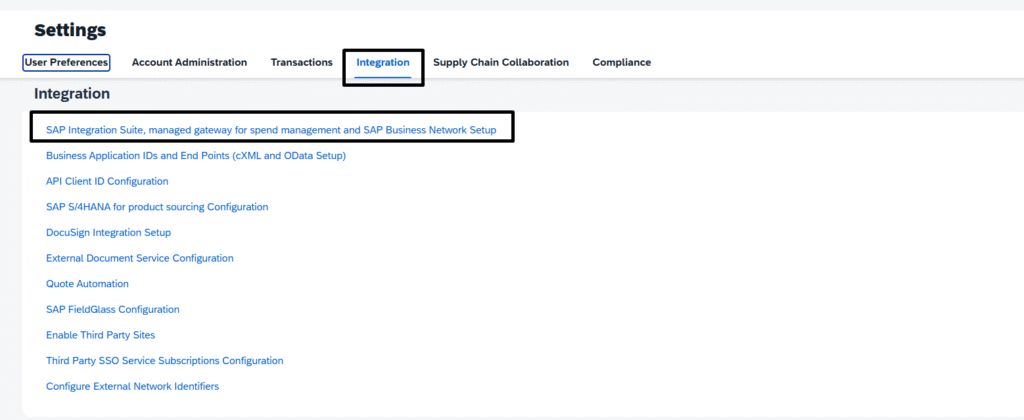
Task: Open the Compliance tab
Action: (621, 62)
